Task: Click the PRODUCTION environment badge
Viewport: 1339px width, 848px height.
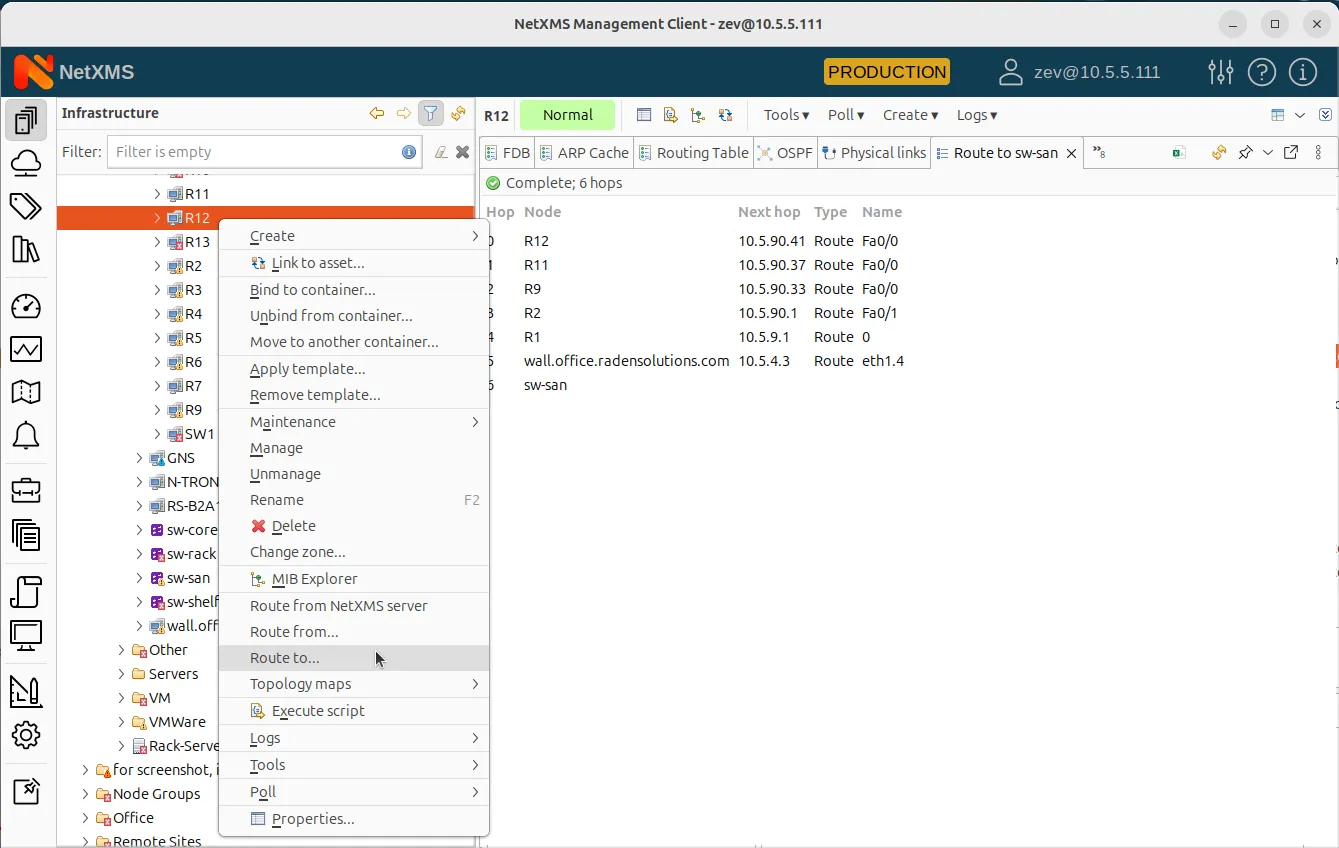Action: (x=886, y=71)
